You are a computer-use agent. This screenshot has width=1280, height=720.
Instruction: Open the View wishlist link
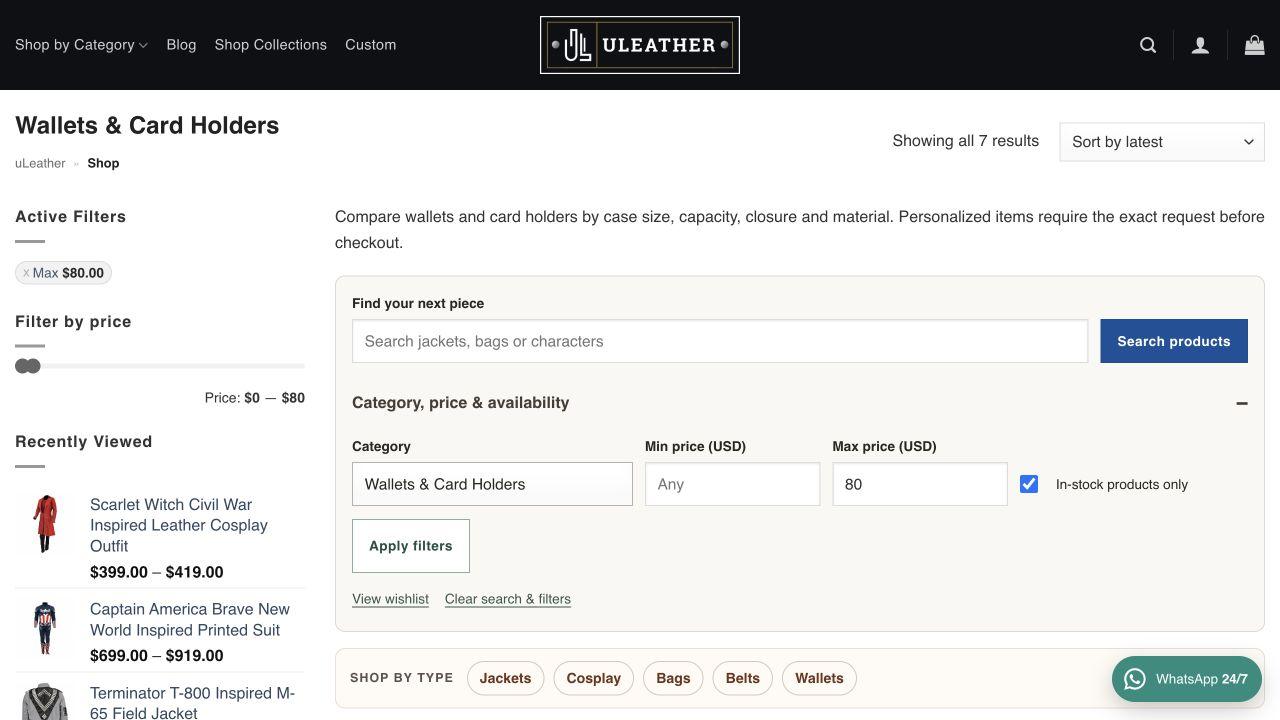(x=390, y=599)
